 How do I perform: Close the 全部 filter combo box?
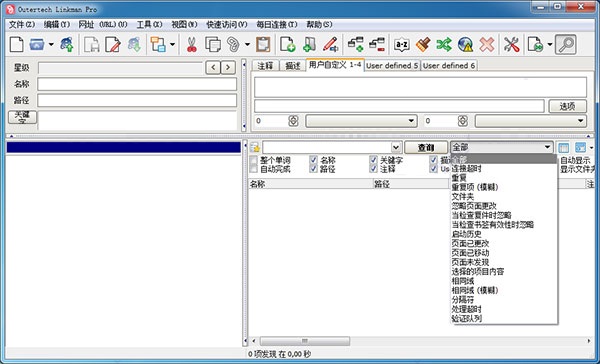[x=547, y=147]
